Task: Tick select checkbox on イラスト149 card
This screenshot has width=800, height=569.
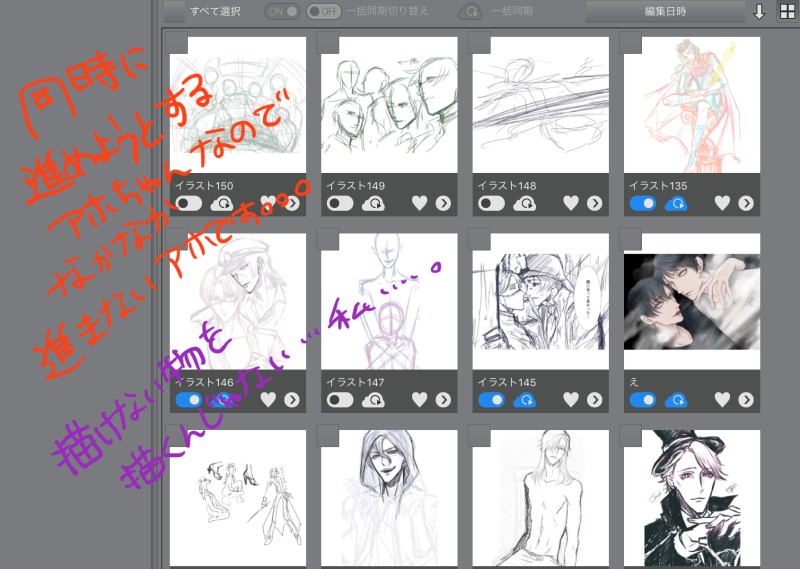Action: tap(328, 42)
